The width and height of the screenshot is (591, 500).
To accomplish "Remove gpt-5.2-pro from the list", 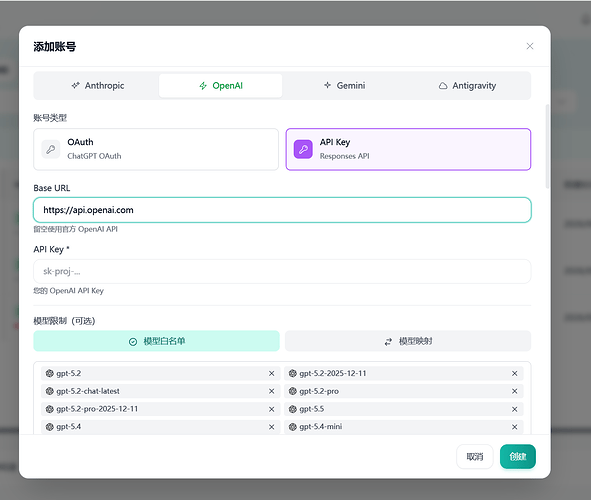I will click(x=514, y=391).
